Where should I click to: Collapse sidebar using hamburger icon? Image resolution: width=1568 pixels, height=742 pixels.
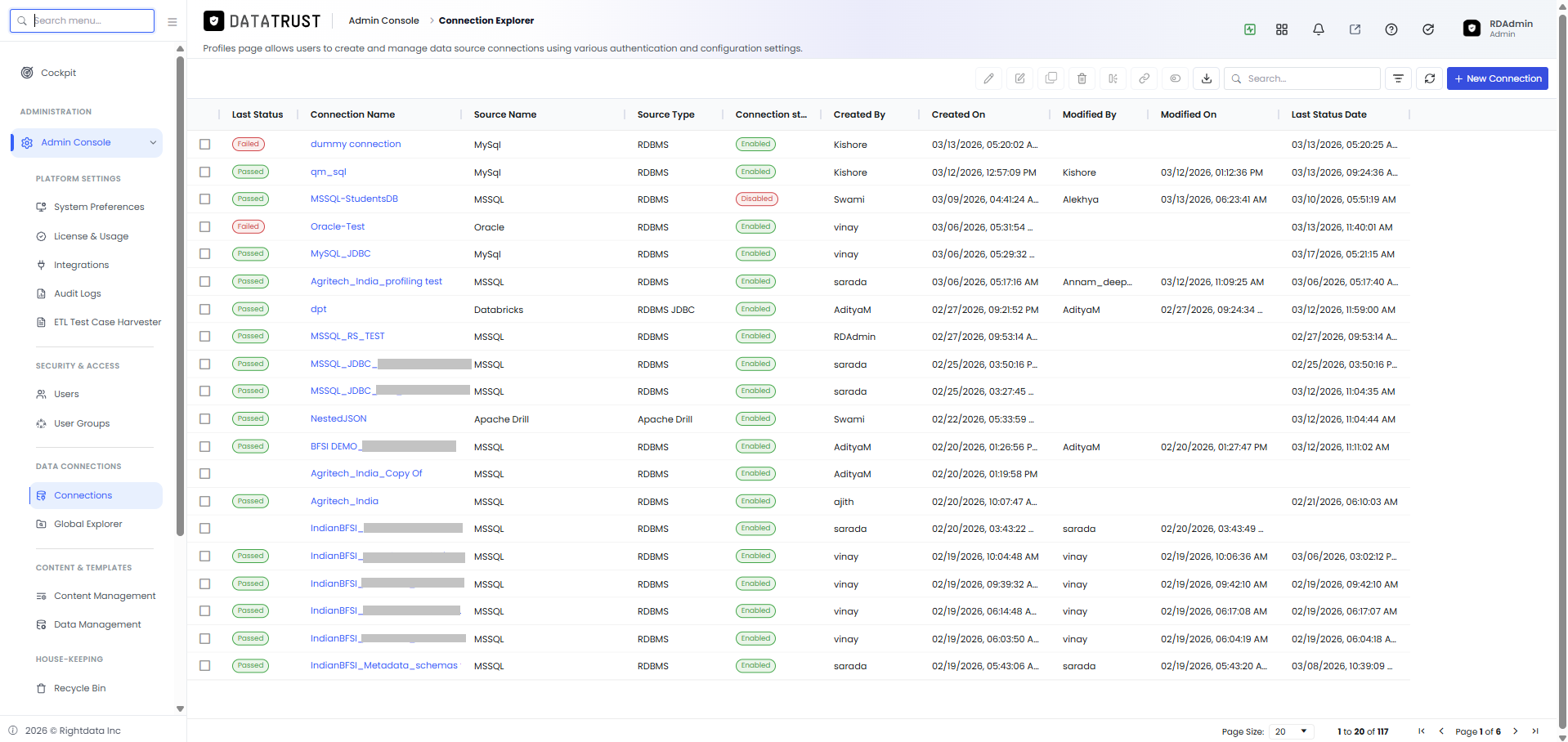click(172, 22)
